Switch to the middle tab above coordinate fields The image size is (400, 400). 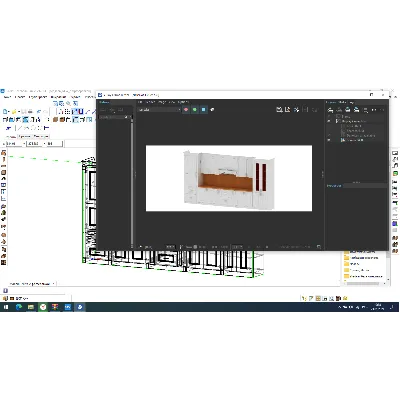[x=24, y=136]
